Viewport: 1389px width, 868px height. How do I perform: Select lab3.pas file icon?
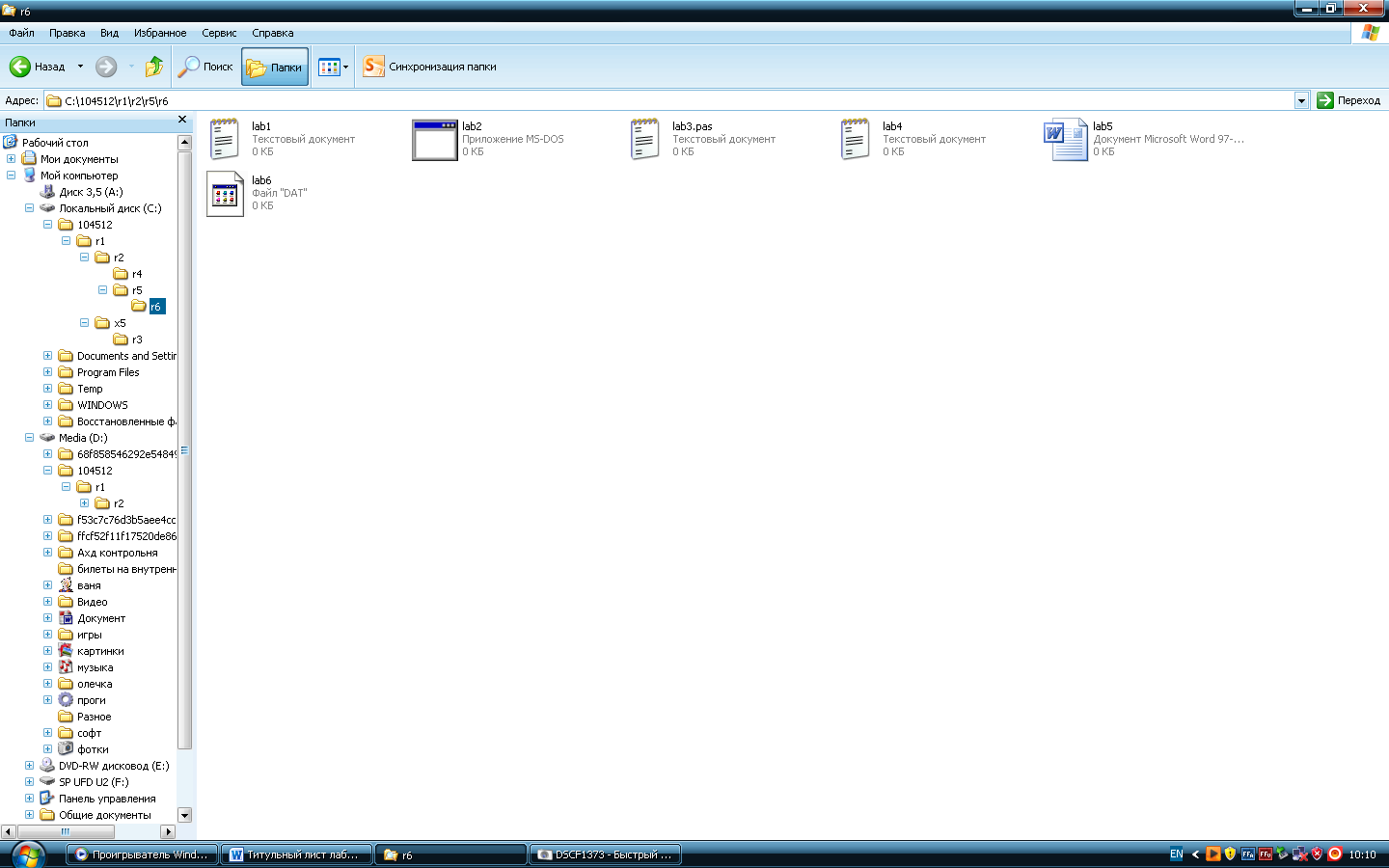pos(645,139)
